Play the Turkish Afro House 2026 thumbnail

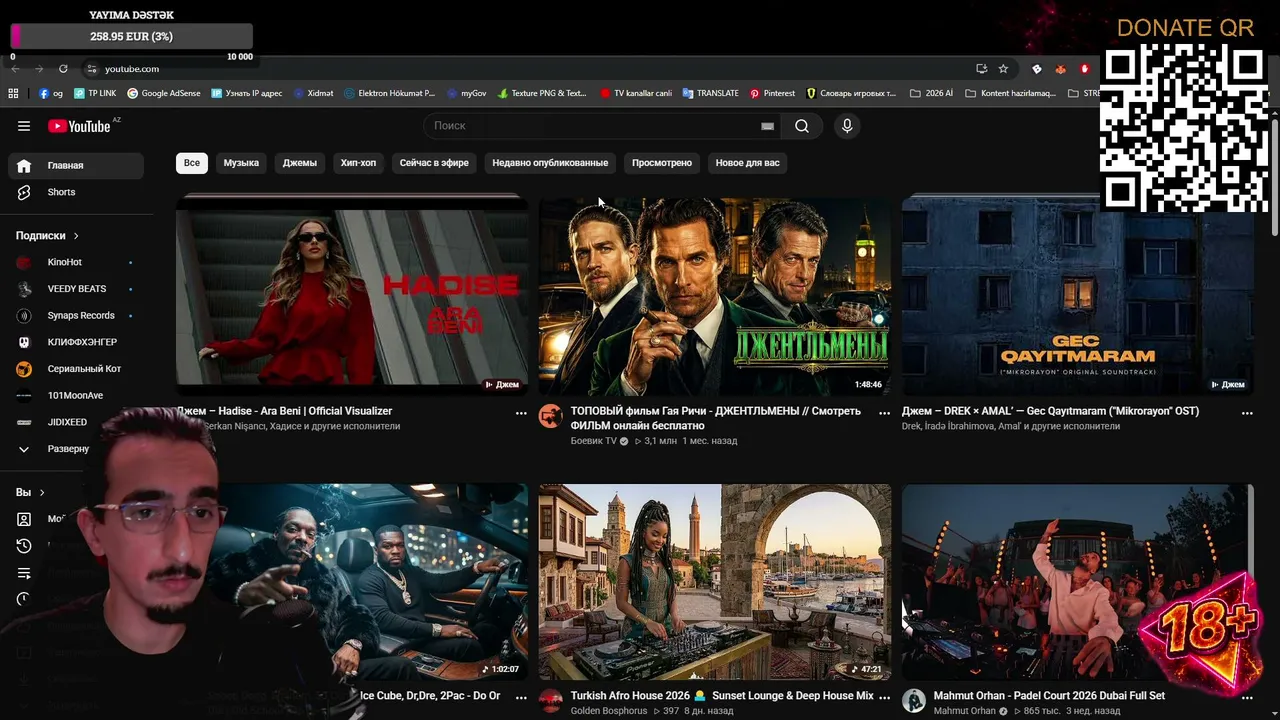tap(715, 582)
